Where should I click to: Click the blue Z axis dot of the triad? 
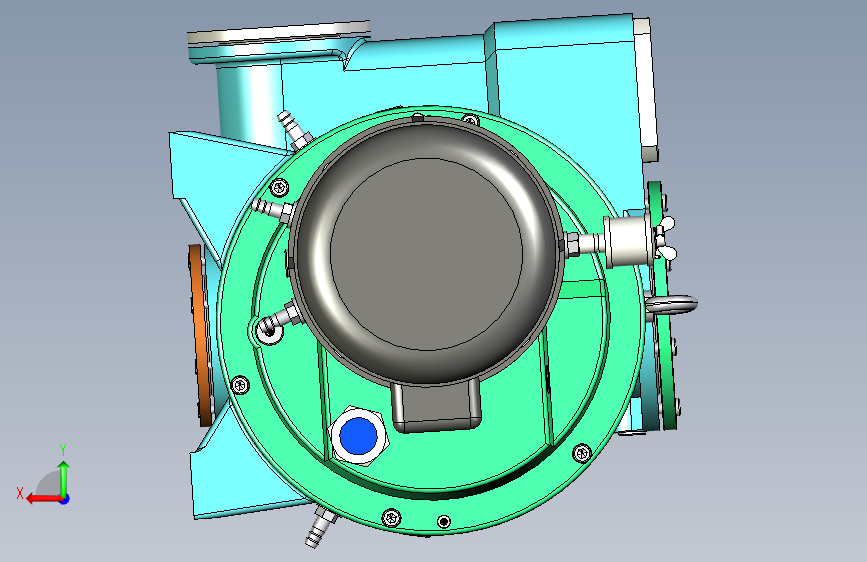click(x=65, y=499)
